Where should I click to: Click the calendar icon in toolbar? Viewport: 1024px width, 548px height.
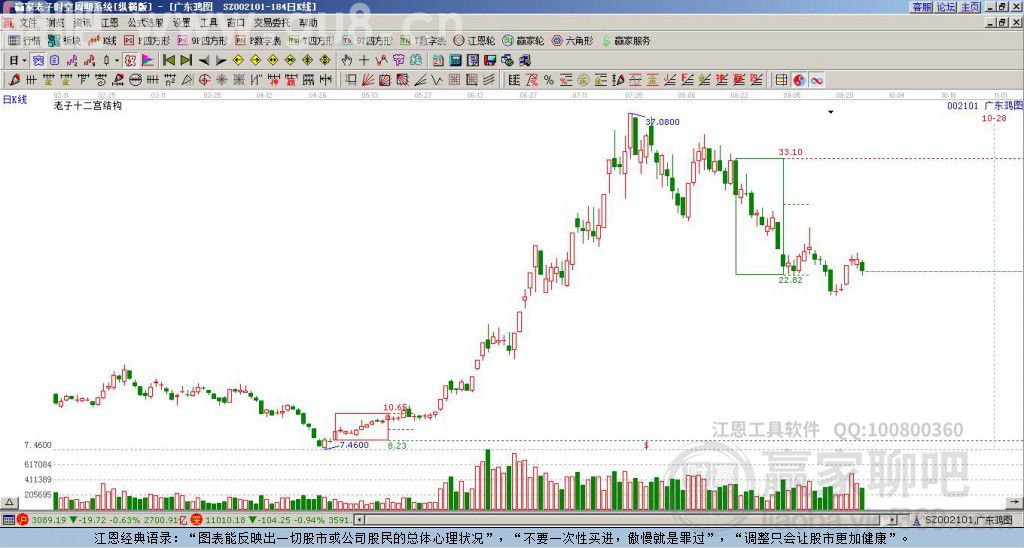tap(438, 61)
